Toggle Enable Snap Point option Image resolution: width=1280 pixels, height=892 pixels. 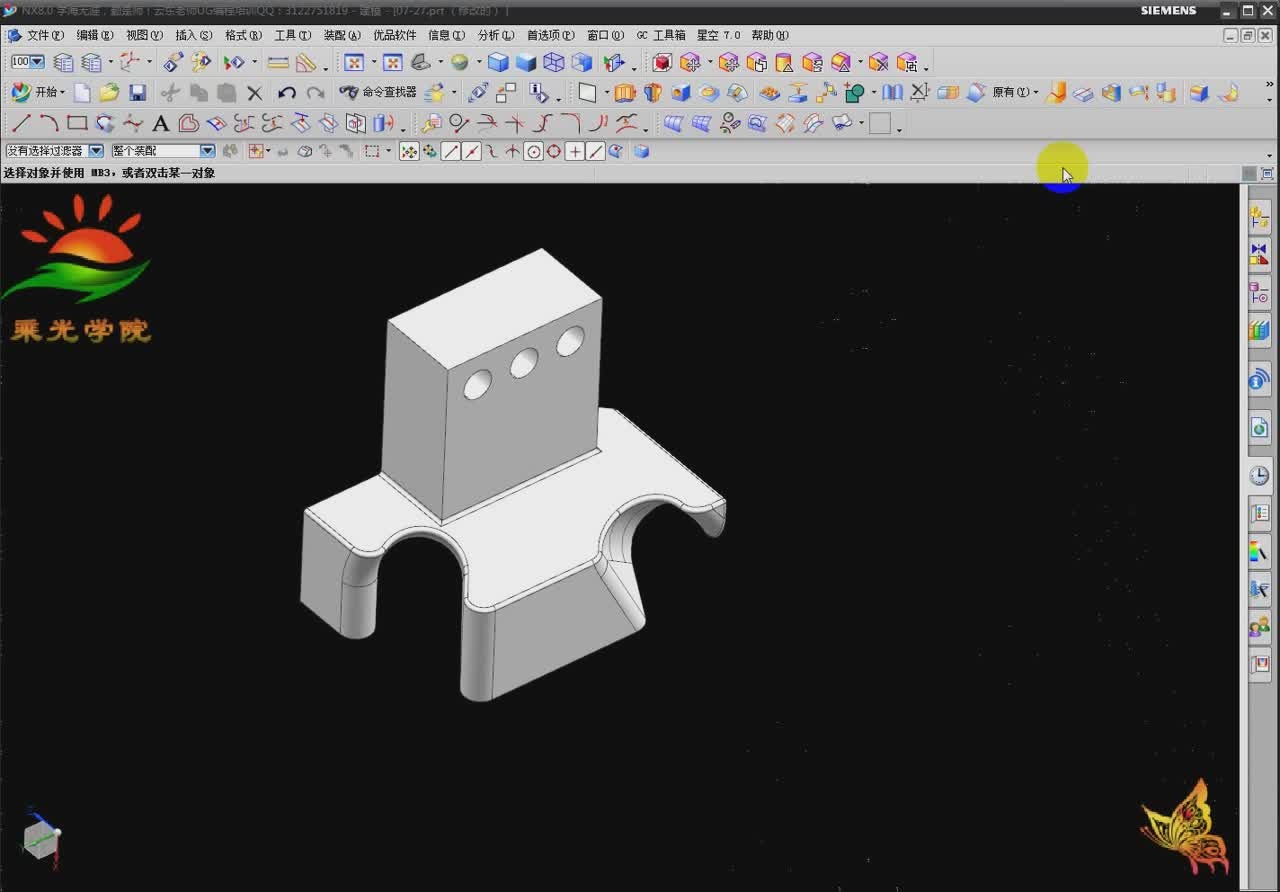point(409,152)
